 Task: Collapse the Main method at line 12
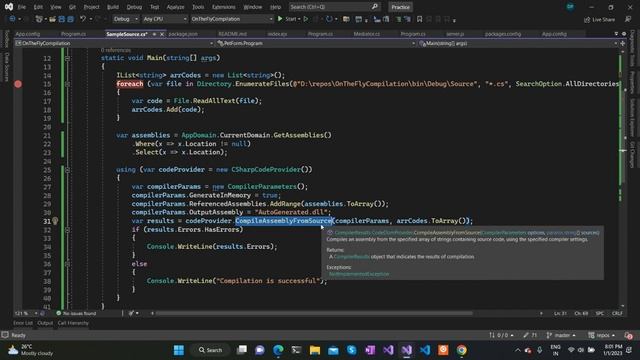click(x=67, y=58)
